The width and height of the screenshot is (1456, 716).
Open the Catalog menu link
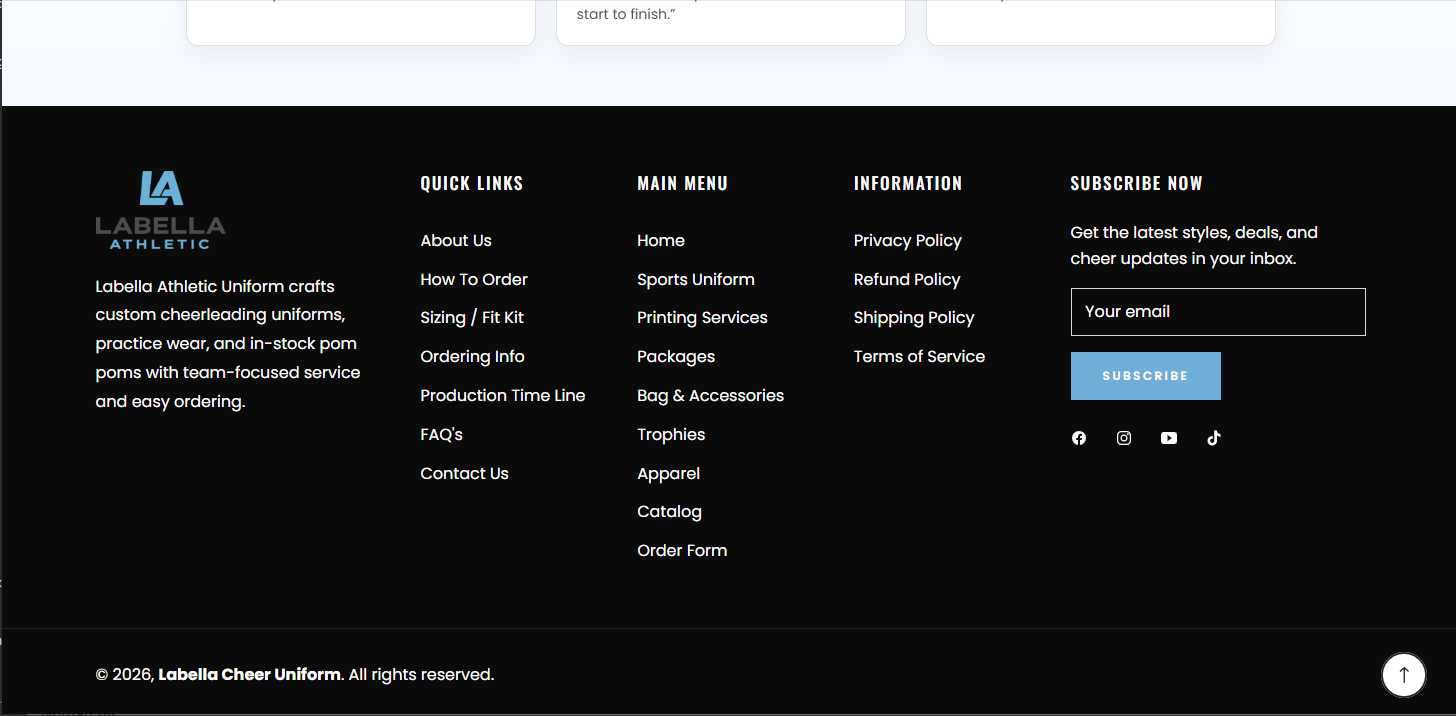(x=670, y=512)
